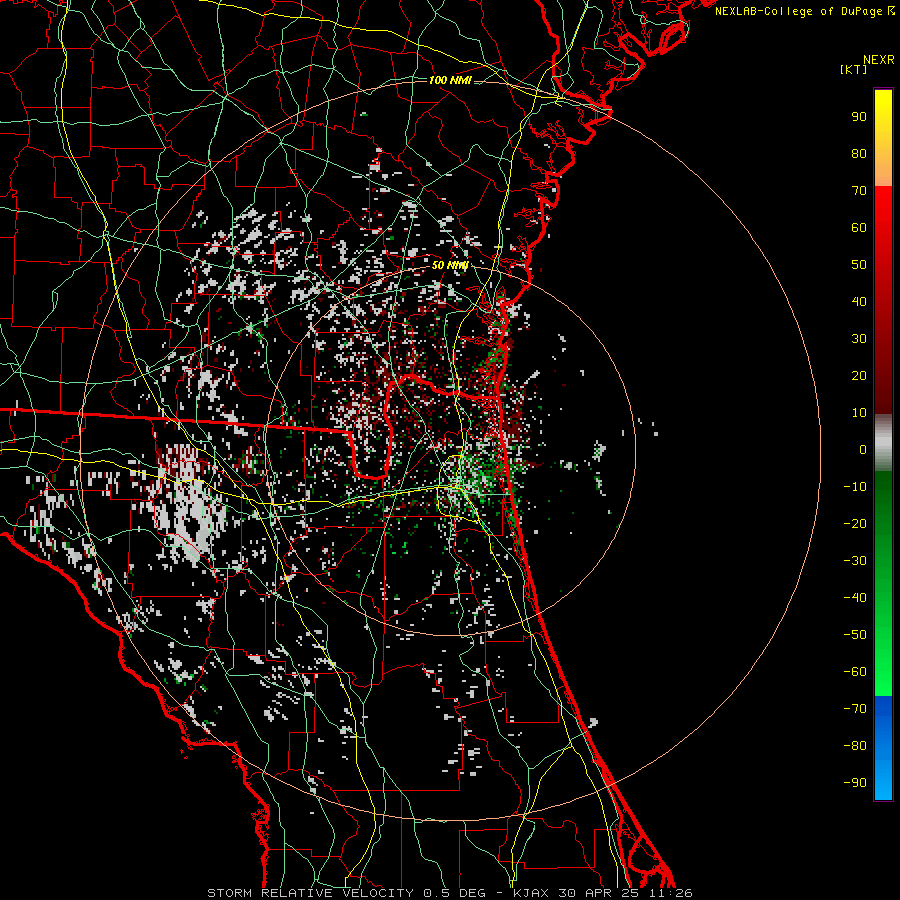Screen dimensions: 900x900
Task: Click the positive 60 knot scale value
Action: [x=859, y=228]
